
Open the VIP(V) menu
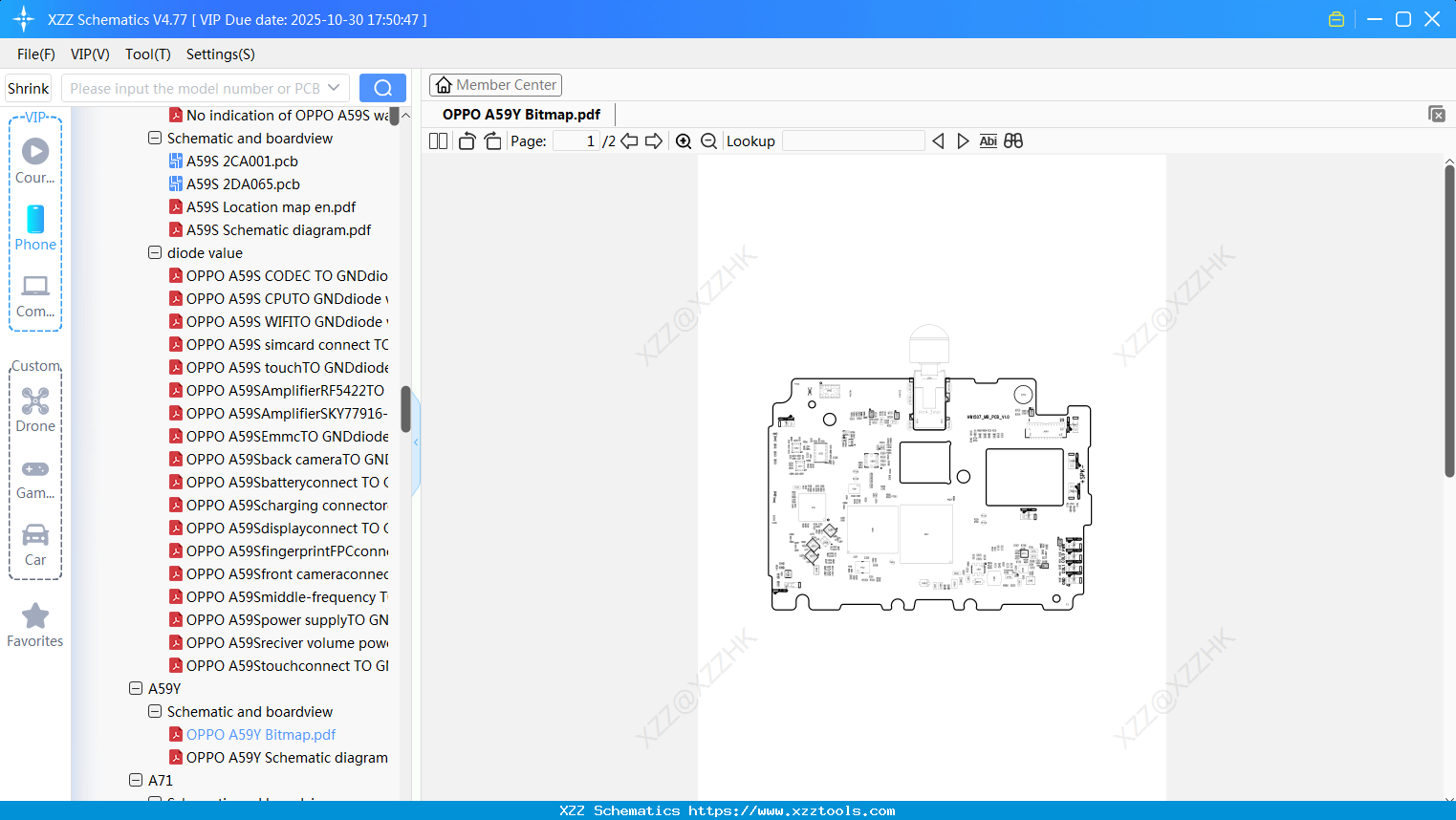[90, 54]
